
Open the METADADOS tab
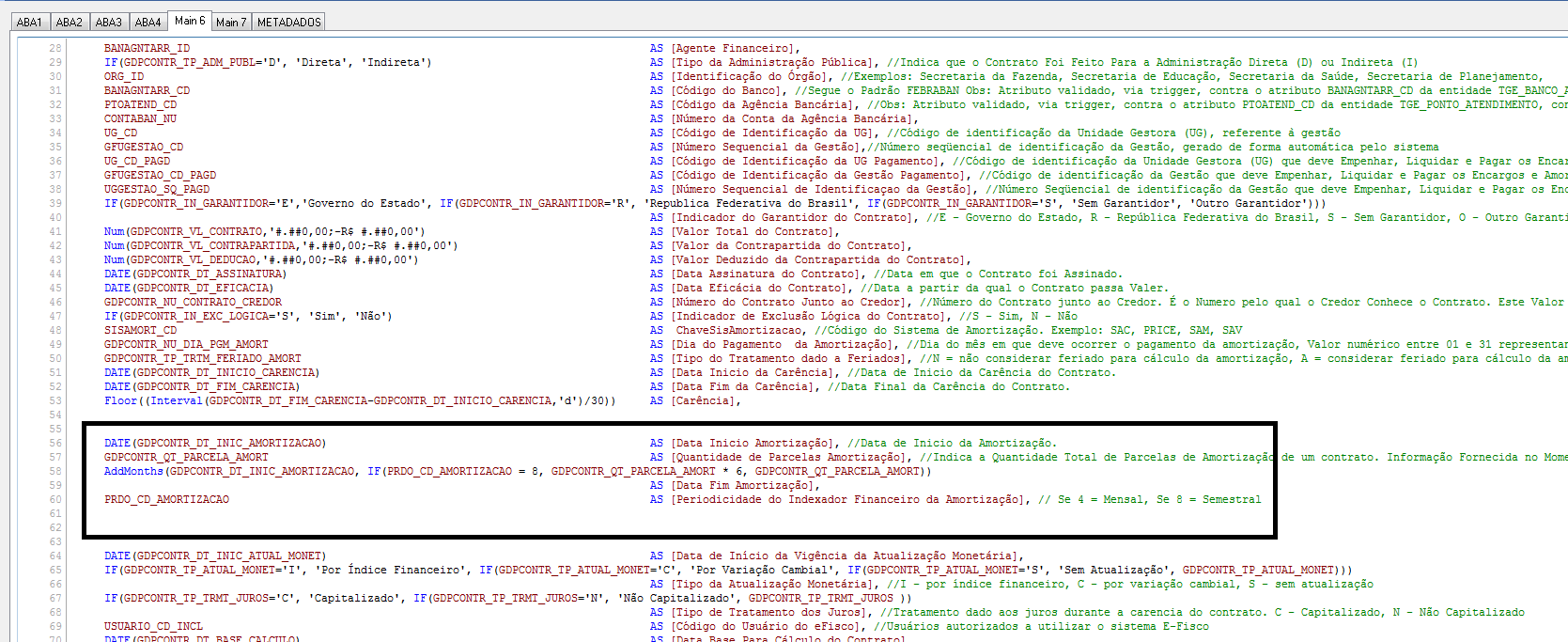tap(289, 22)
